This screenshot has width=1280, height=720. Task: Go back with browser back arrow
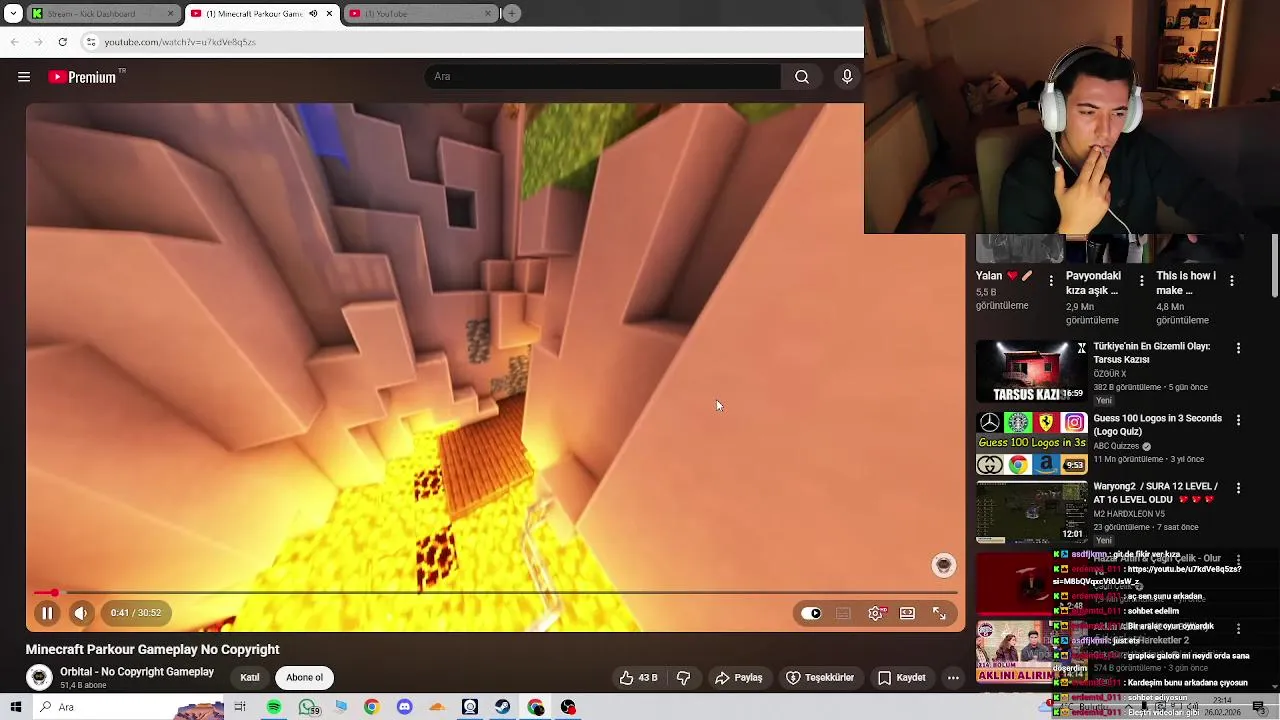coord(14,42)
